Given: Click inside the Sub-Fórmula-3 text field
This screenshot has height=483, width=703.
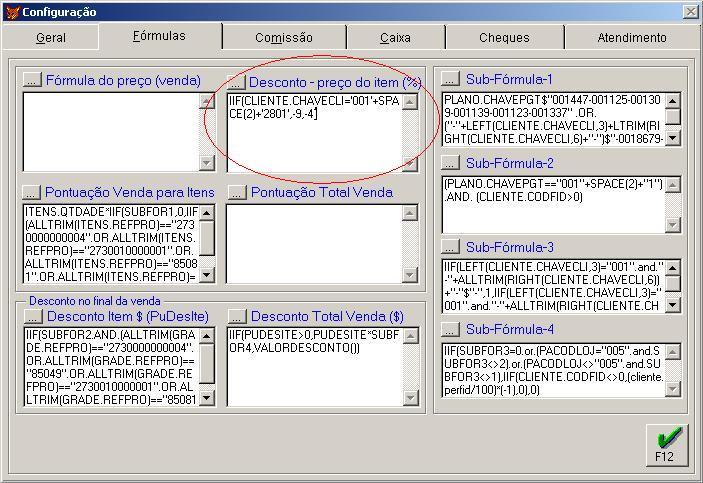Looking at the screenshot, I should (x=553, y=286).
